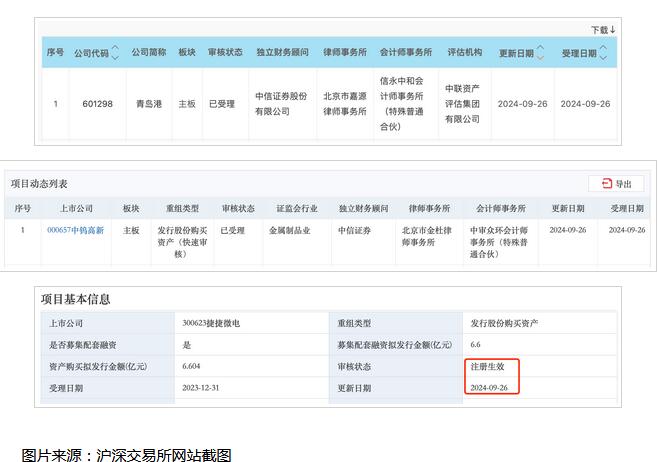Screen dimensions: 659x462
Task: Open the 000657中钨高新 company link
Action: [75, 230]
